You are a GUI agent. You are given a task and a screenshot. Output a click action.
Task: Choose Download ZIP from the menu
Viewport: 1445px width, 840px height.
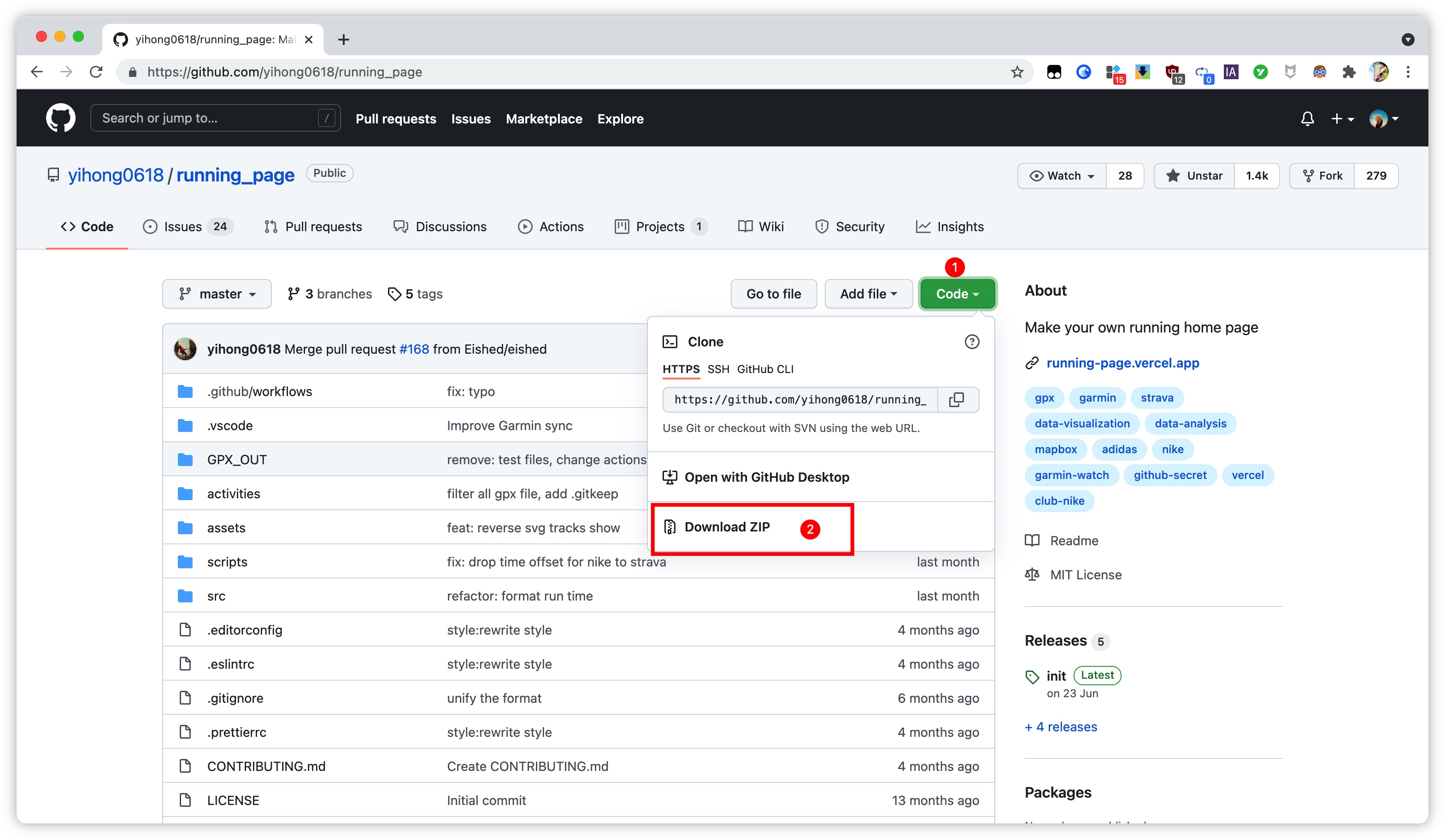pos(727,526)
